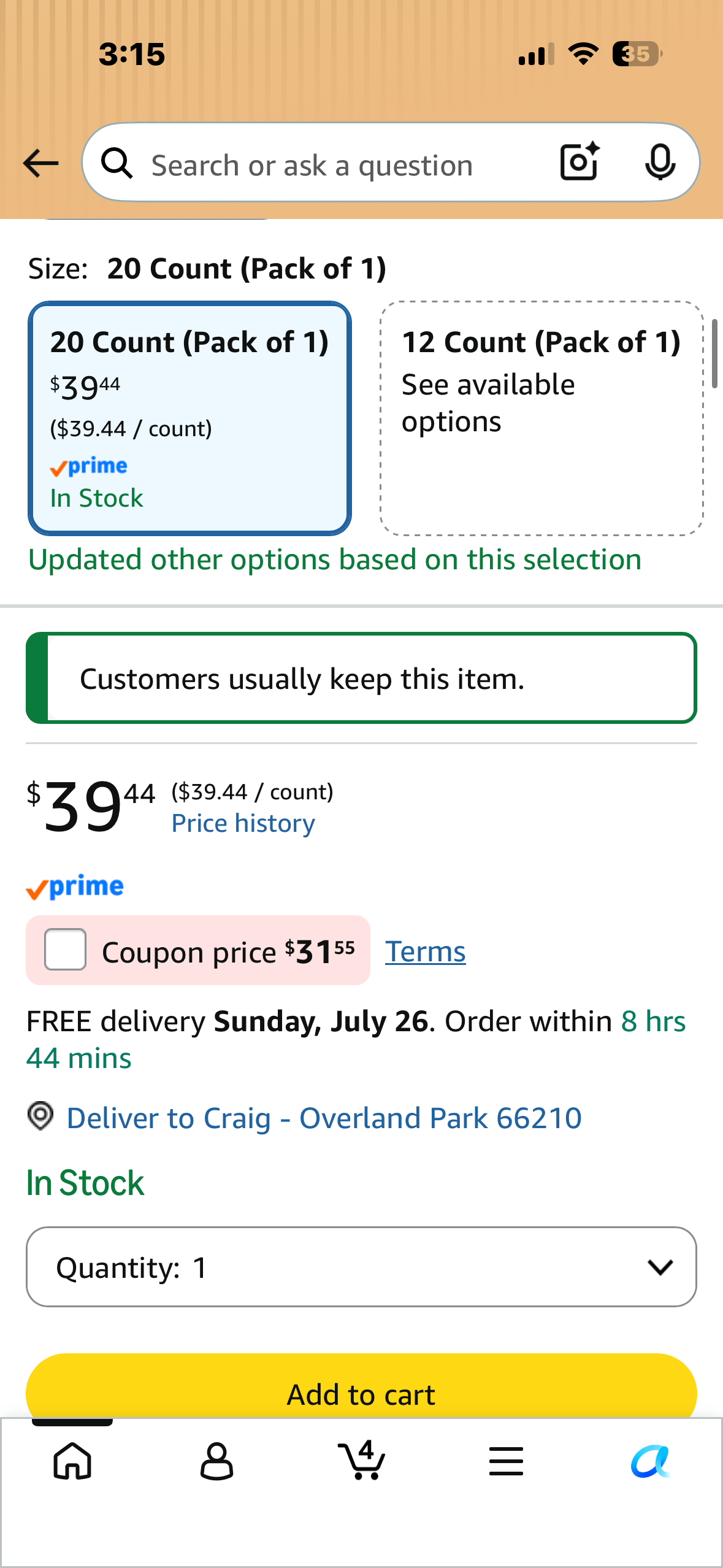This screenshot has height=1568, width=723.
Task: Open the hamburger menu icon
Action: click(x=507, y=1461)
